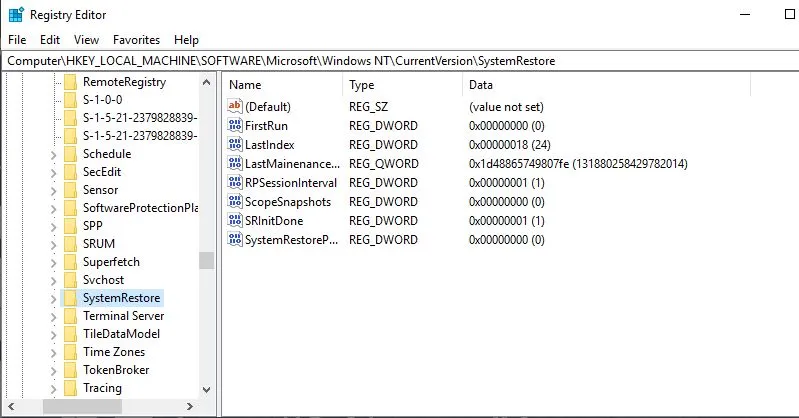The width and height of the screenshot is (799, 418).
Task: Expand the Tracing key
Action: coord(53,388)
